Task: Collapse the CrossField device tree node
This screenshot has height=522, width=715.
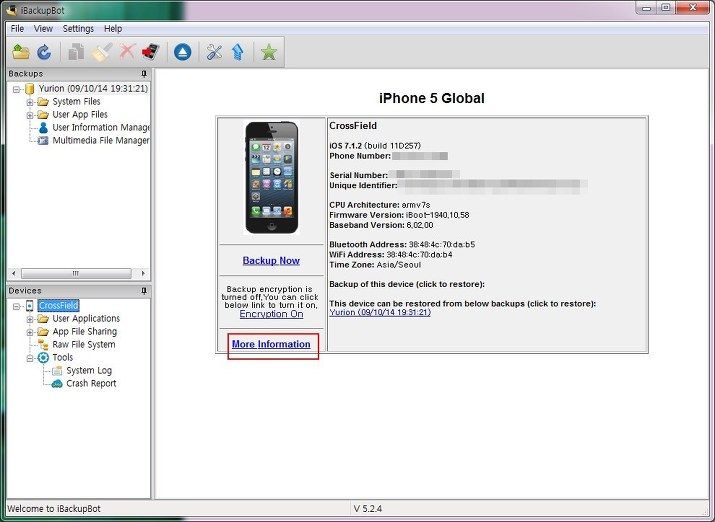Action: pyautogui.click(x=16, y=306)
